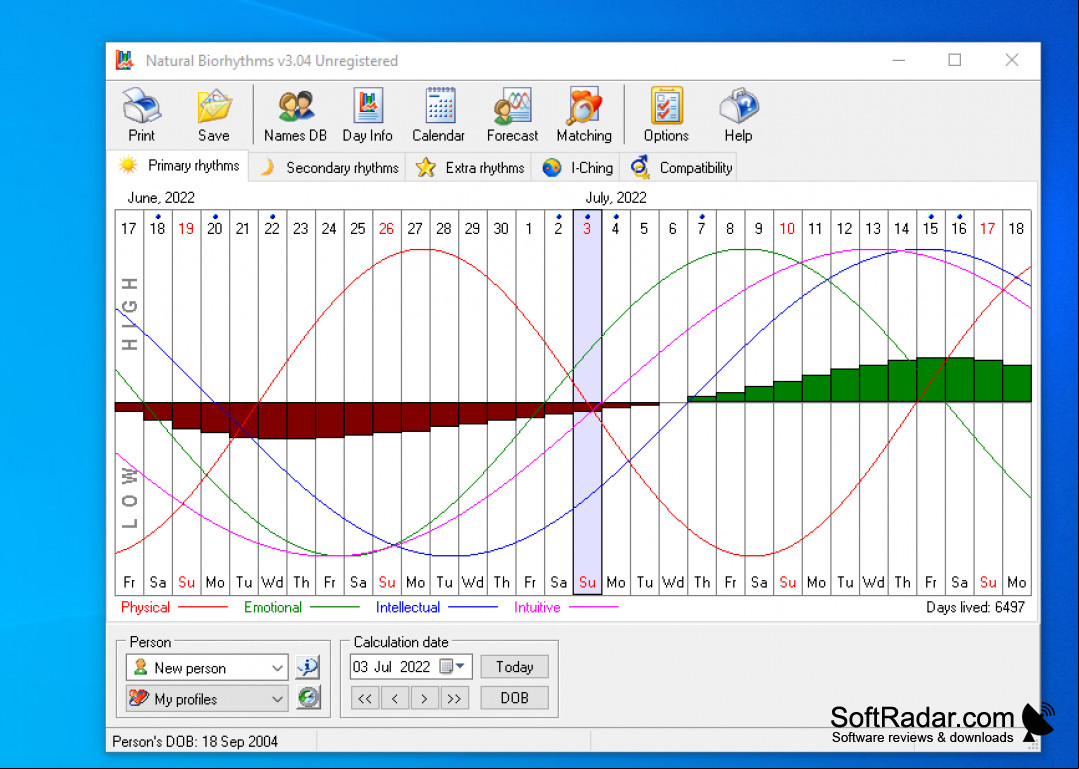
Task: Click the July, 2022 month label
Action: pyautogui.click(x=616, y=198)
